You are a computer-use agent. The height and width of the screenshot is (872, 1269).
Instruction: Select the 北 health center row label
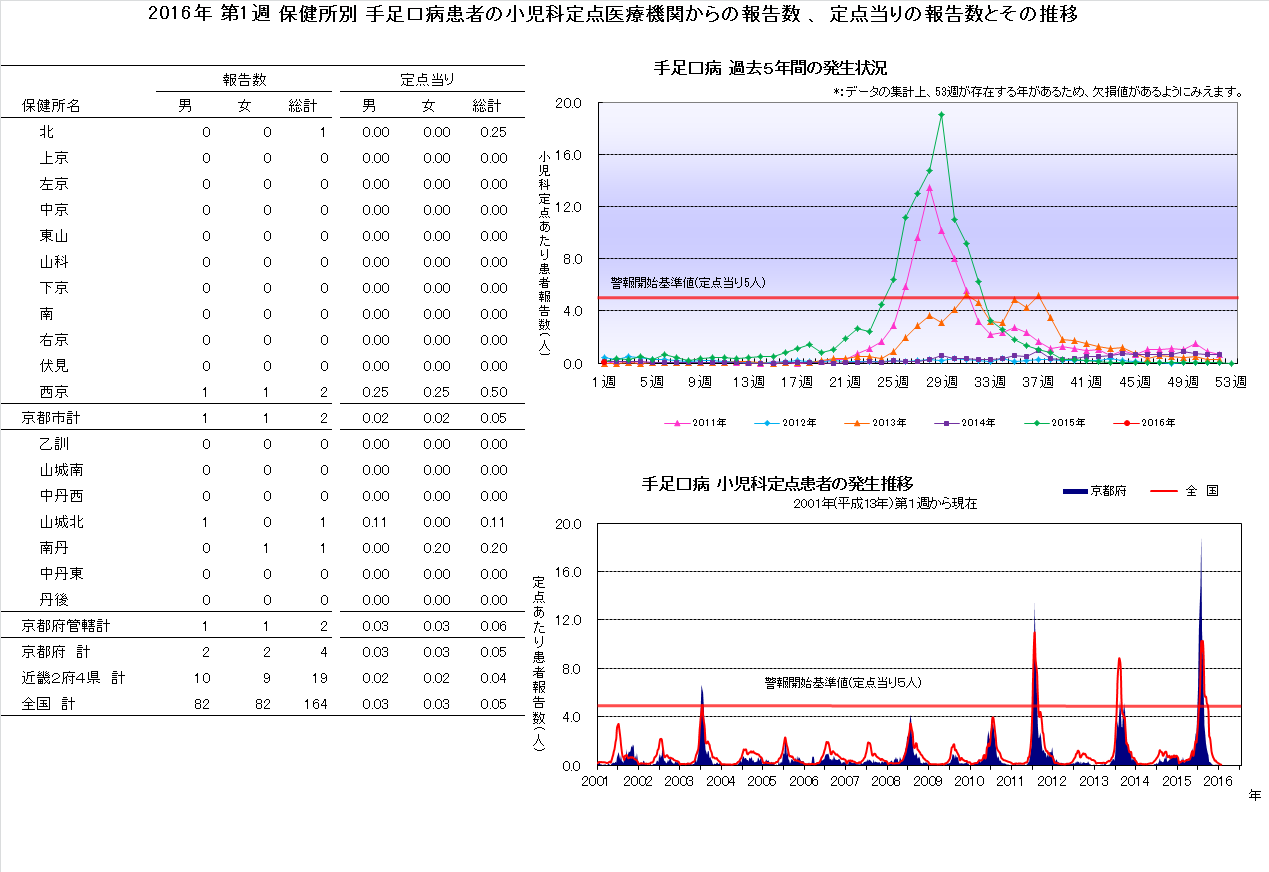(x=47, y=132)
